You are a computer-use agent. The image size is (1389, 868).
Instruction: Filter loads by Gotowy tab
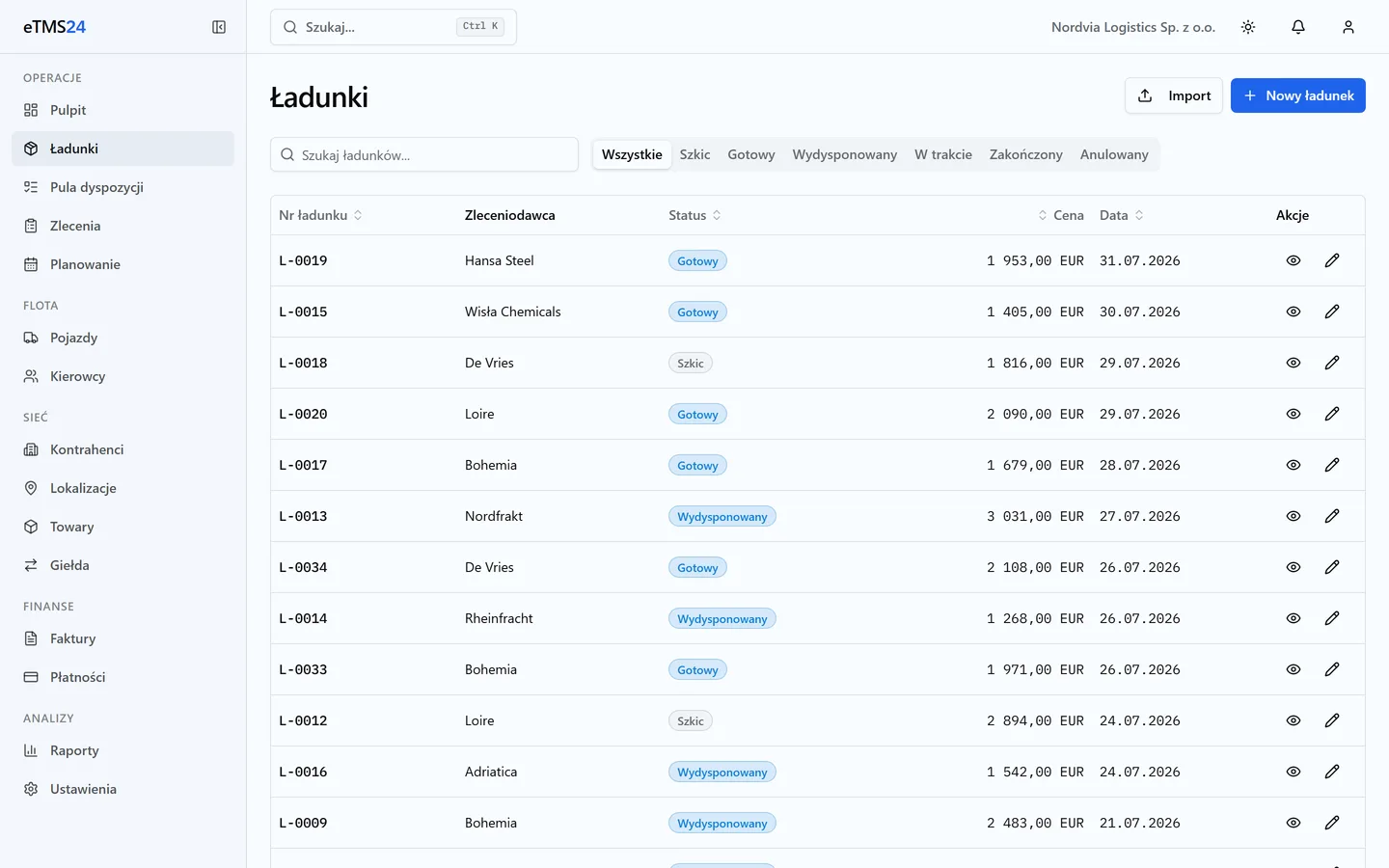pos(751,154)
